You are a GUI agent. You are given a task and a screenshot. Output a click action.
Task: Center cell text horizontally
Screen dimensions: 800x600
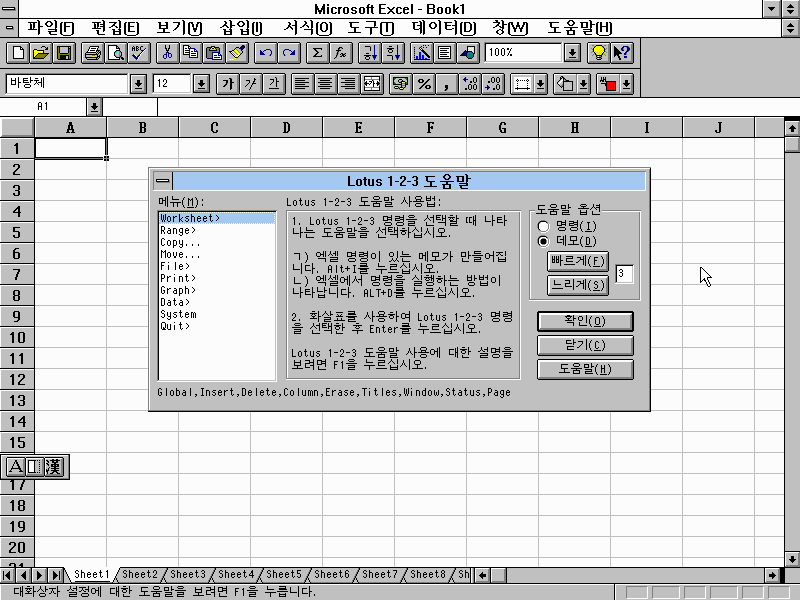tap(325, 84)
